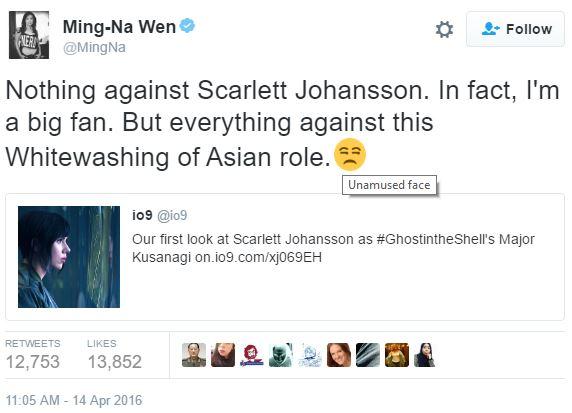
Task: Open the 11:05 AM - 14 Apr 2016 timestamp
Action: click(74, 400)
